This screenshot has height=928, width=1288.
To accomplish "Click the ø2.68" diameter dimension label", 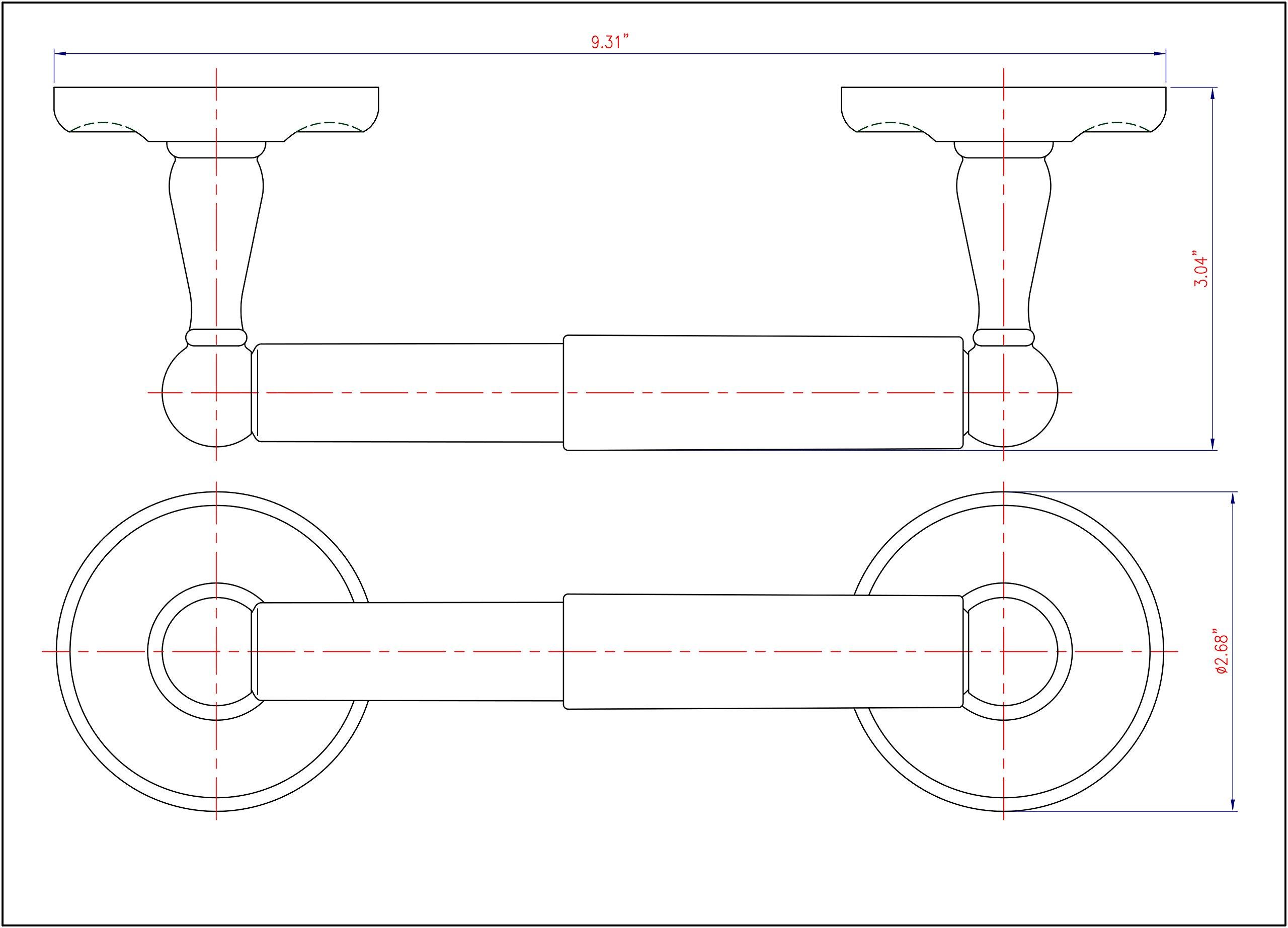I will [x=1221, y=651].
